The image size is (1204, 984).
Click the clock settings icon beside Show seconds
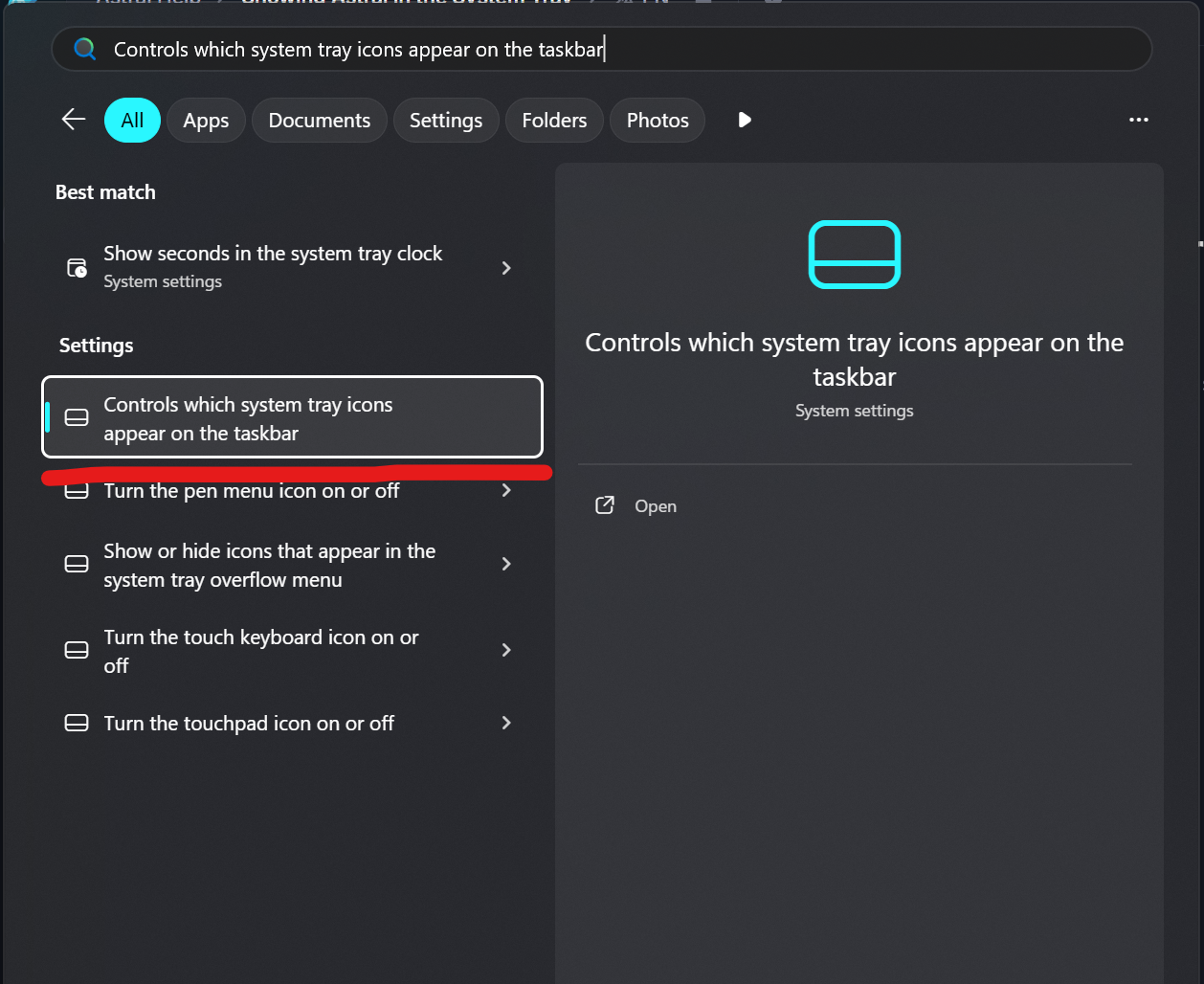[x=77, y=268]
